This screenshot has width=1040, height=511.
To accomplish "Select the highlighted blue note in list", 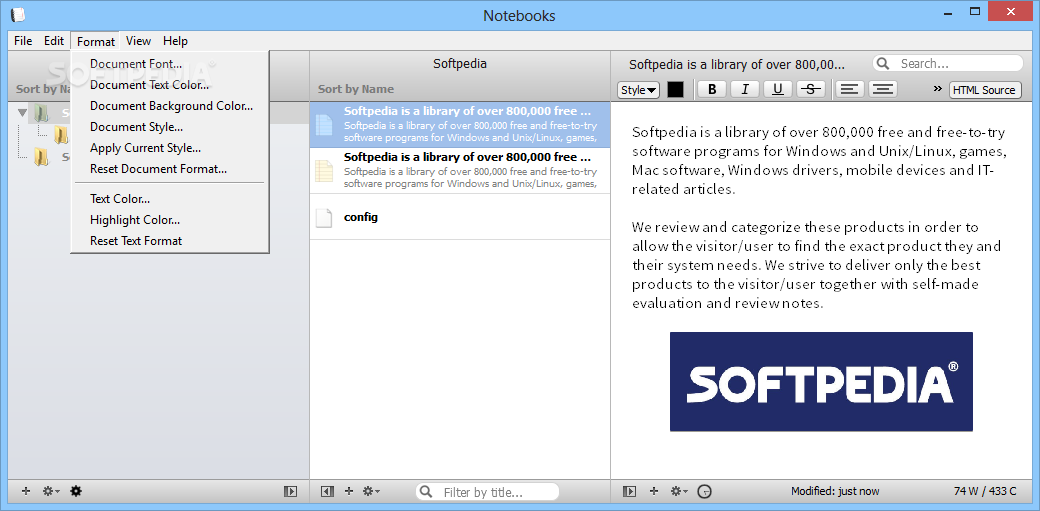I will tap(460, 125).
